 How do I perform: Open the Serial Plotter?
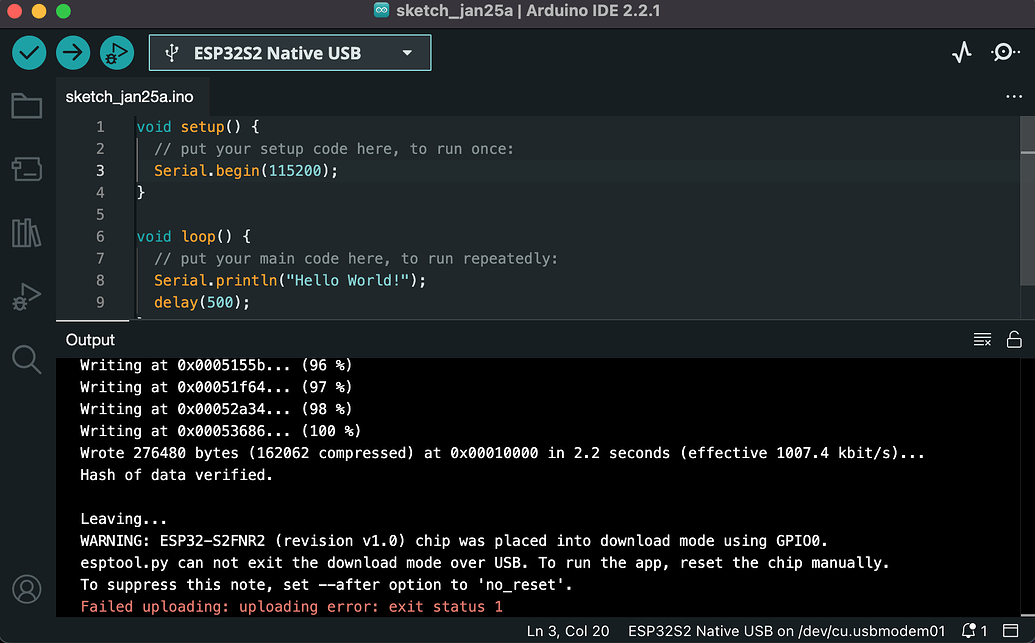click(x=961, y=52)
